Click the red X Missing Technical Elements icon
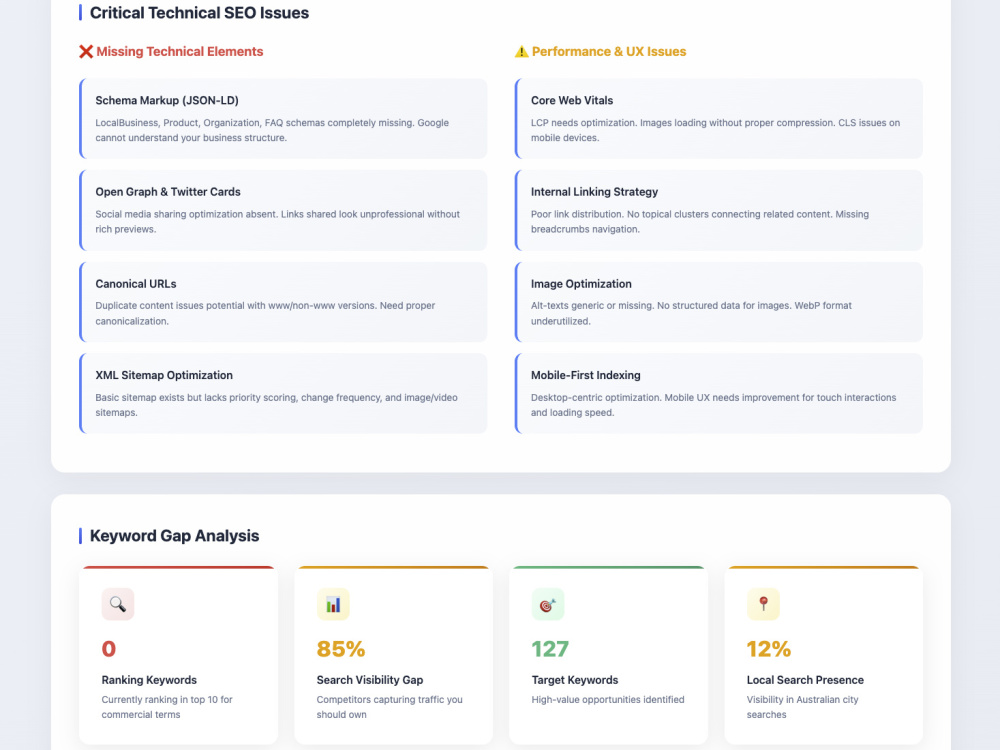 (86, 52)
